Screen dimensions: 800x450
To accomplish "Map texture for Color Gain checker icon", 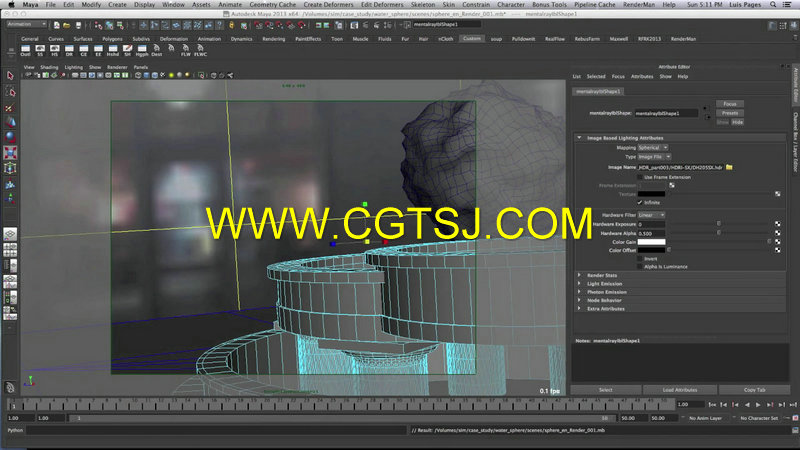I will pos(778,242).
